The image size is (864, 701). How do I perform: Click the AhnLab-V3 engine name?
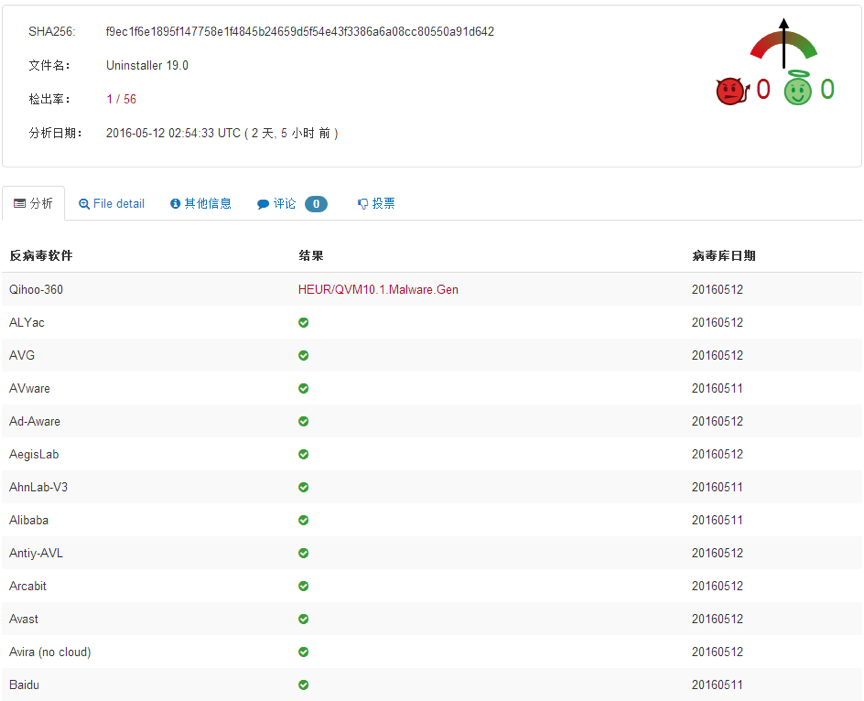point(38,487)
